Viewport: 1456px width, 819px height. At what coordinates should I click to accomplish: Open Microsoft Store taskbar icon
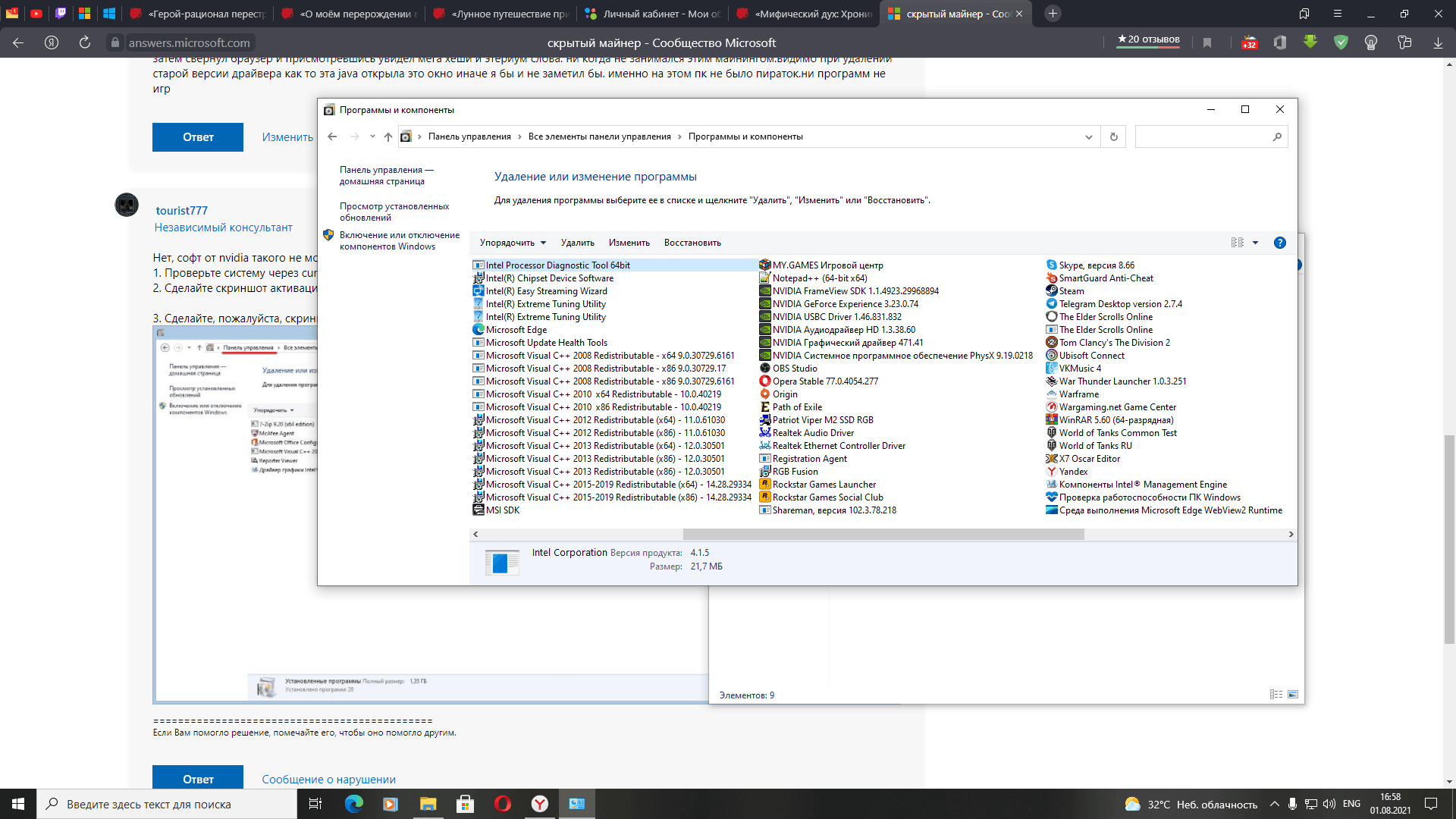465,804
